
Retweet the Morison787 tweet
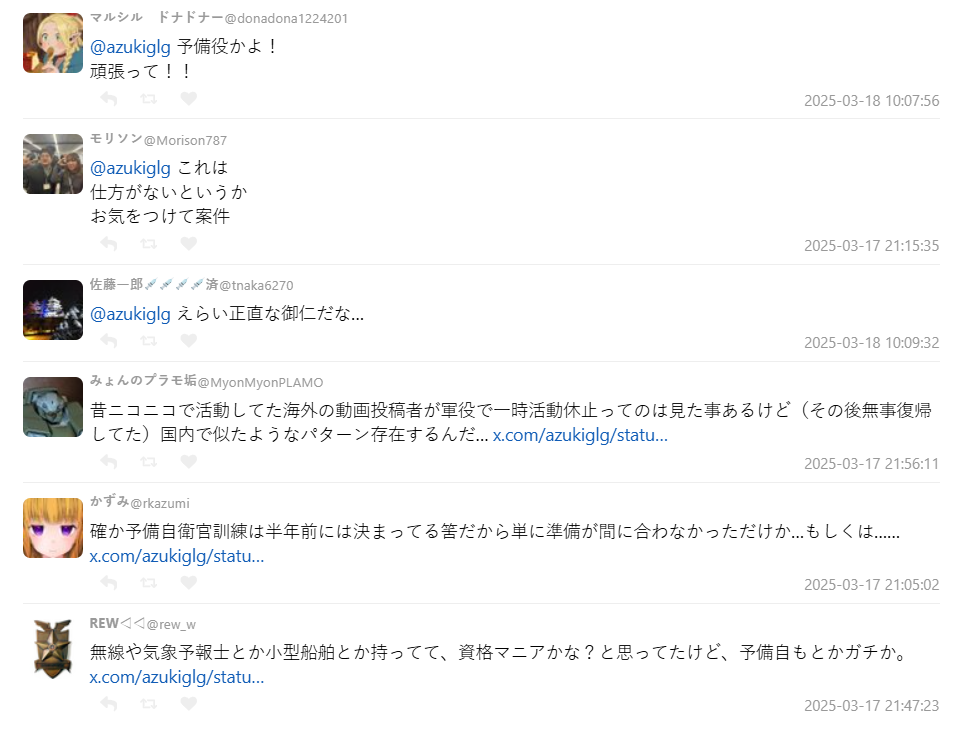(149, 244)
